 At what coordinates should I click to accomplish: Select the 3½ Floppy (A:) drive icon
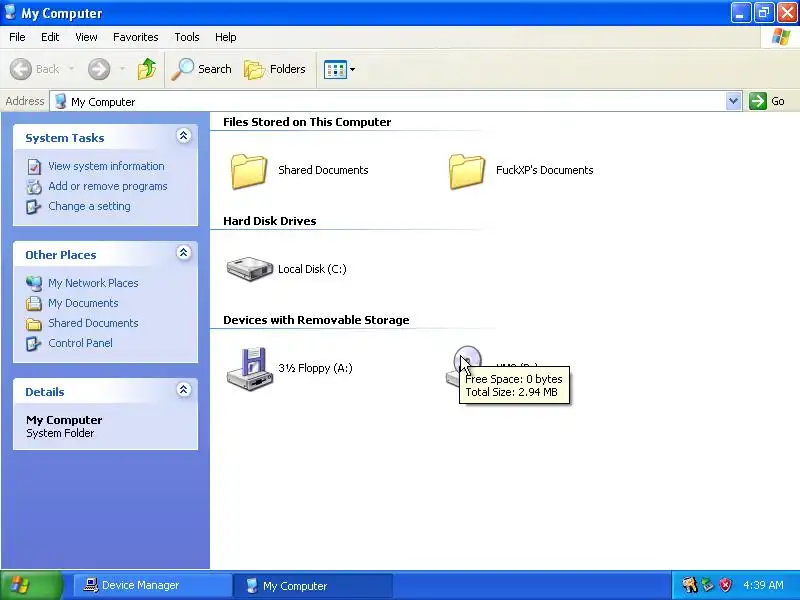point(249,369)
